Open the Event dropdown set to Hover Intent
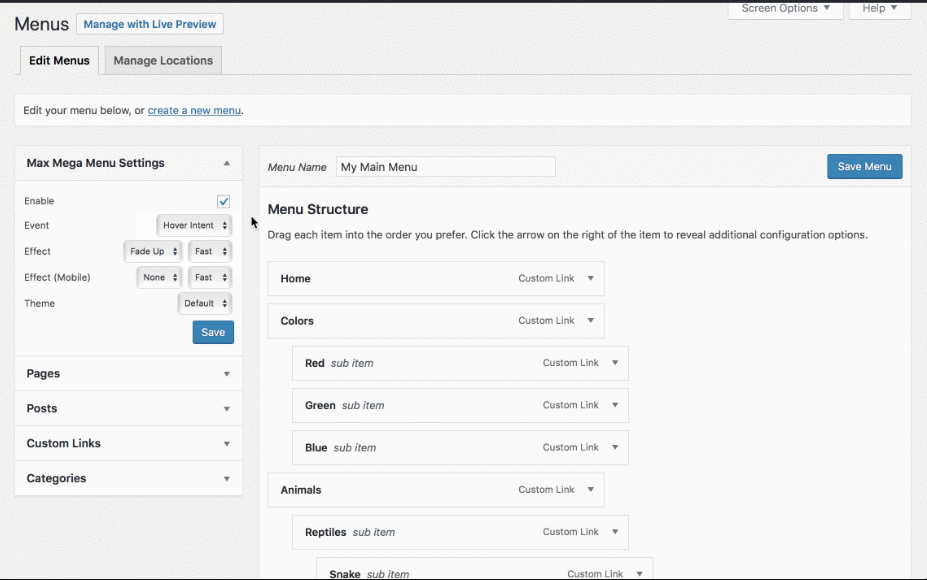Image resolution: width=927 pixels, height=580 pixels. pyautogui.click(x=194, y=225)
